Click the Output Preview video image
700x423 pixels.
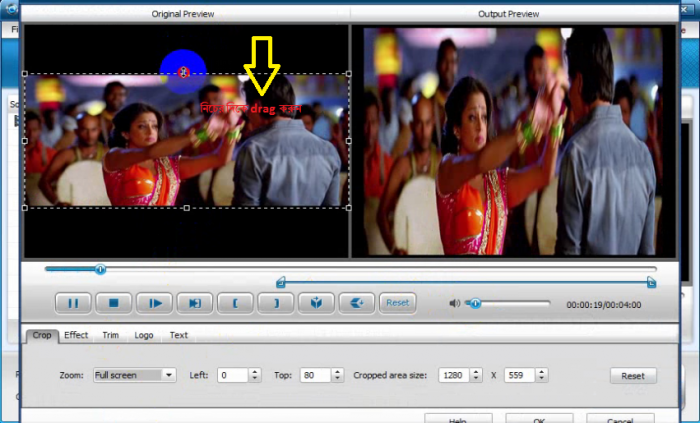coord(513,141)
